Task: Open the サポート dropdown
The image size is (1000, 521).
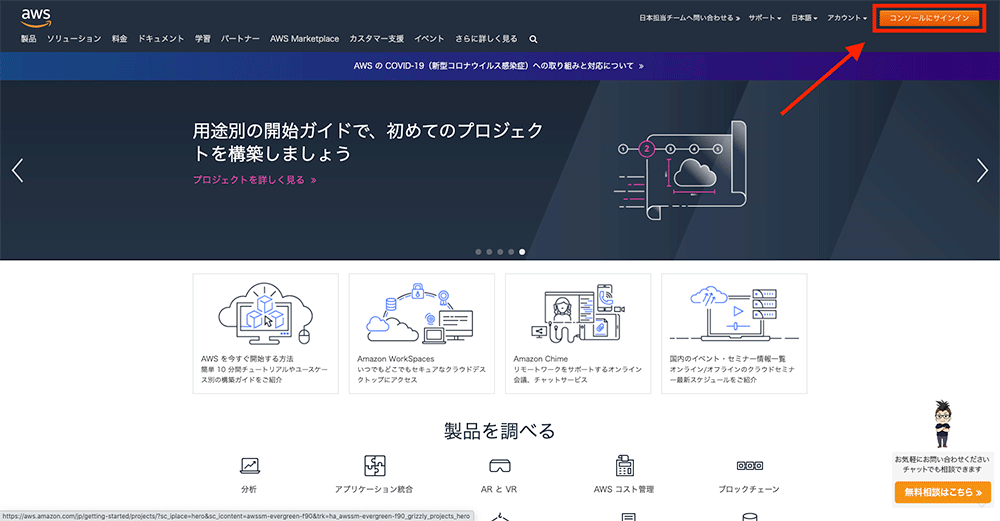Action: (765, 18)
